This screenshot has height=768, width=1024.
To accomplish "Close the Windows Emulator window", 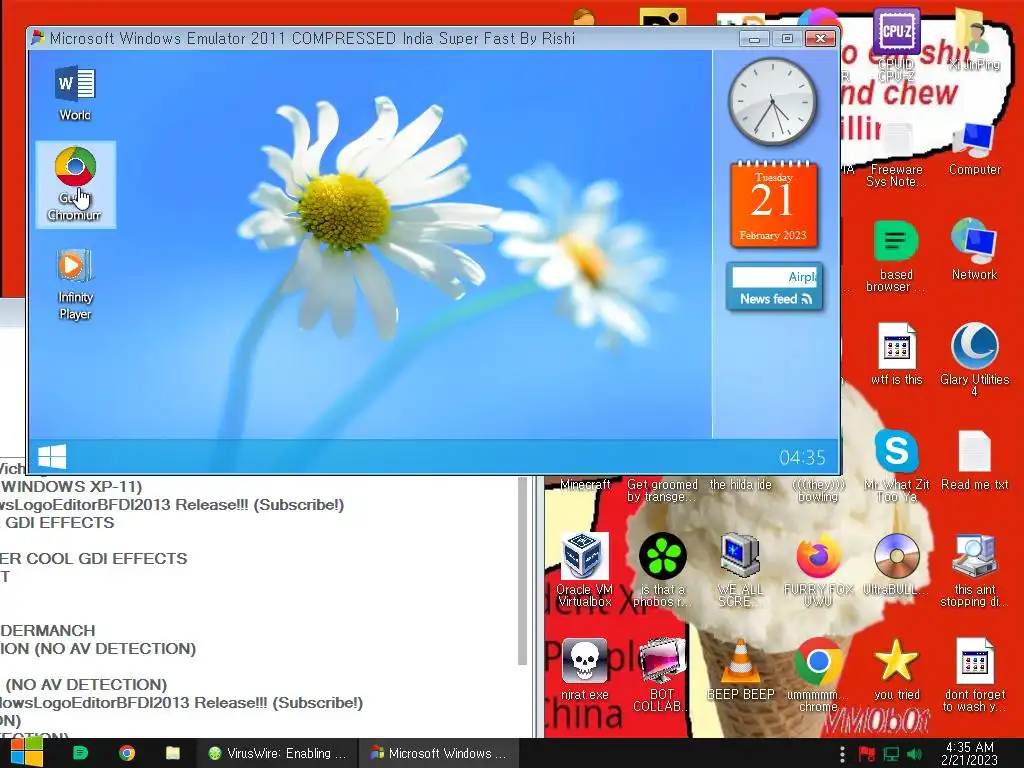I will tap(820, 39).
